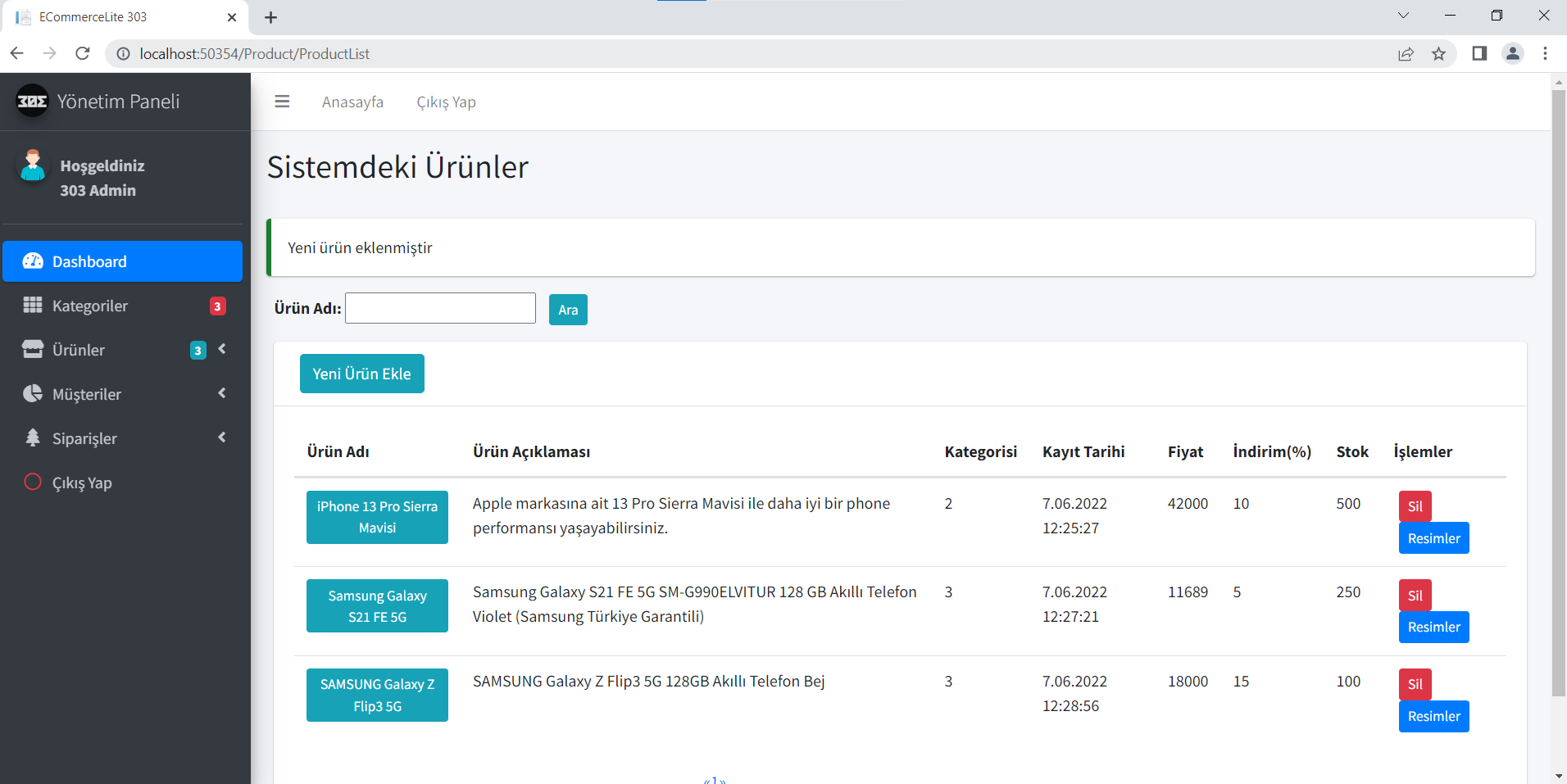The height and width of the screenshot is (784, 1567).
Task: Expand the Siparişler sidebar submenu
Action: [x=222, y=437]
